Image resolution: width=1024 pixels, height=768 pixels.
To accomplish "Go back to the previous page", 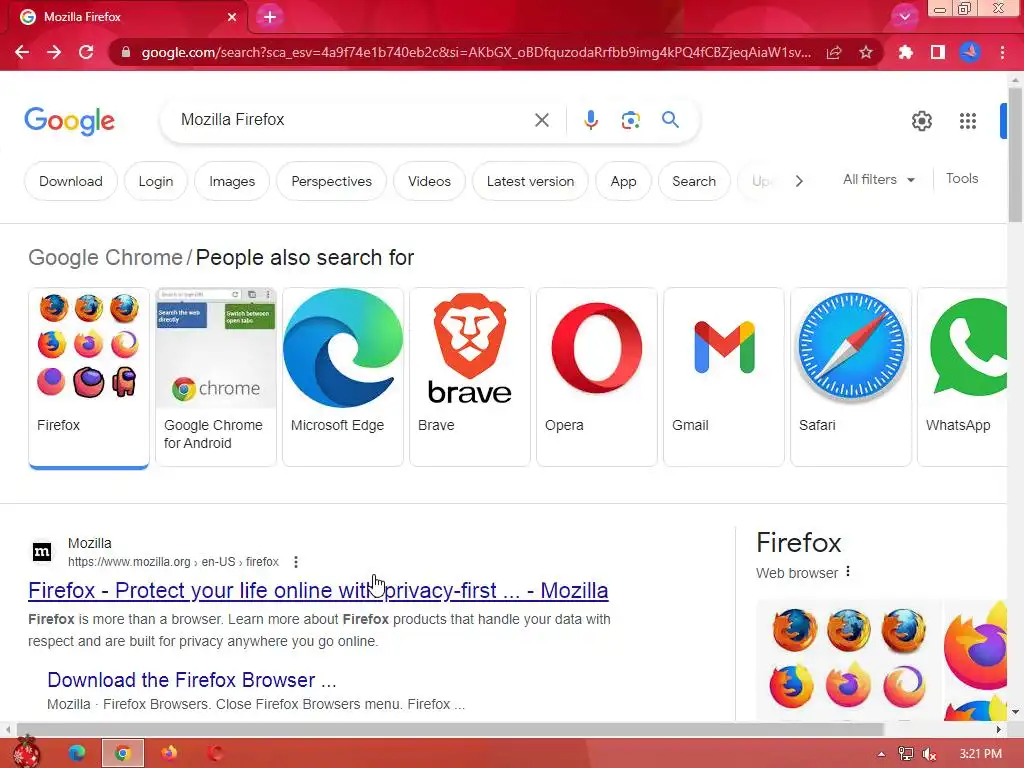I will pos(22,52).
